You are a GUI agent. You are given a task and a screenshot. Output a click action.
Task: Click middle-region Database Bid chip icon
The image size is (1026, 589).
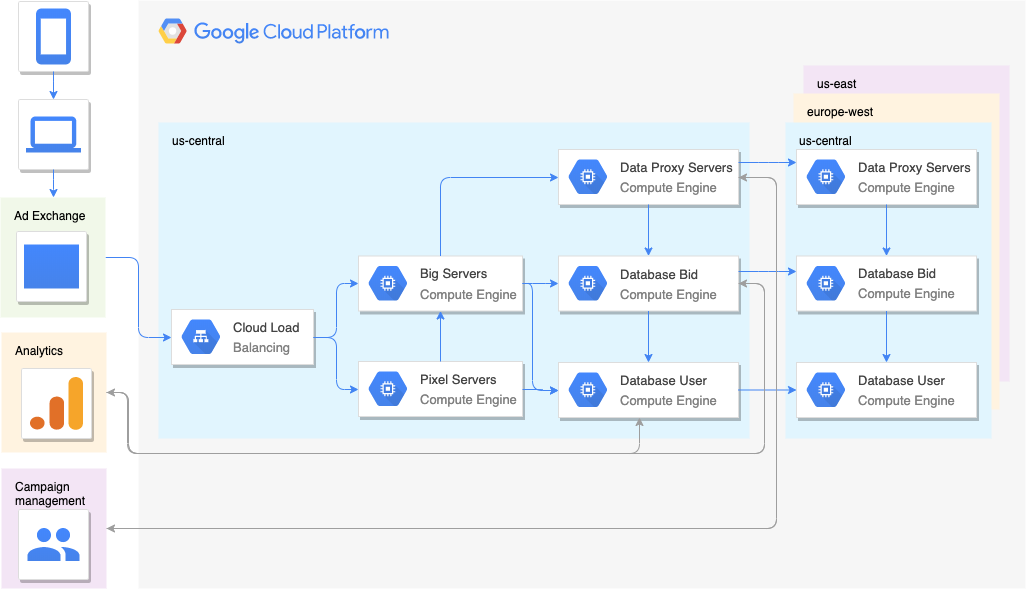click(588, 283)
